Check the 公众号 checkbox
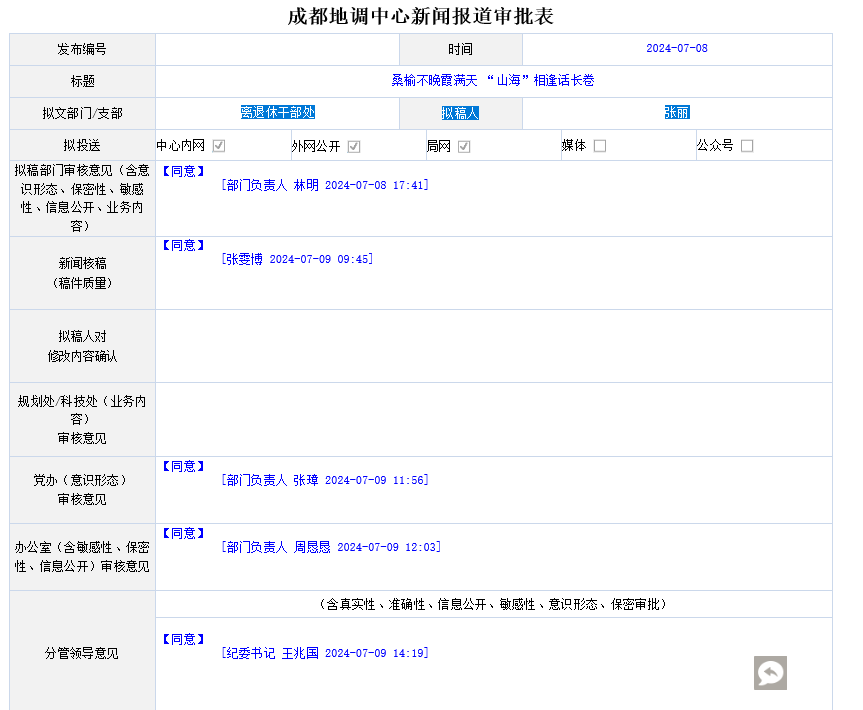Viewport: 863px width, 710px height. [747, 146]
